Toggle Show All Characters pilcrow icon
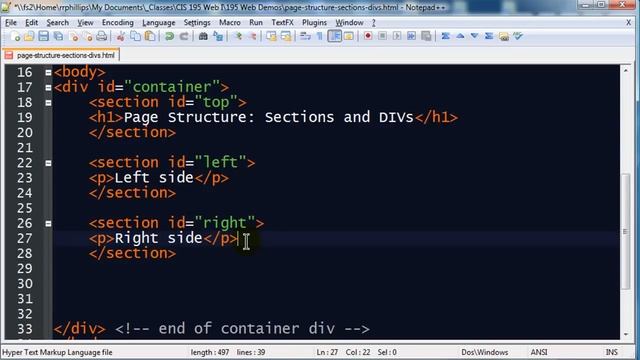640x360 pixels. tap(320, 37)
